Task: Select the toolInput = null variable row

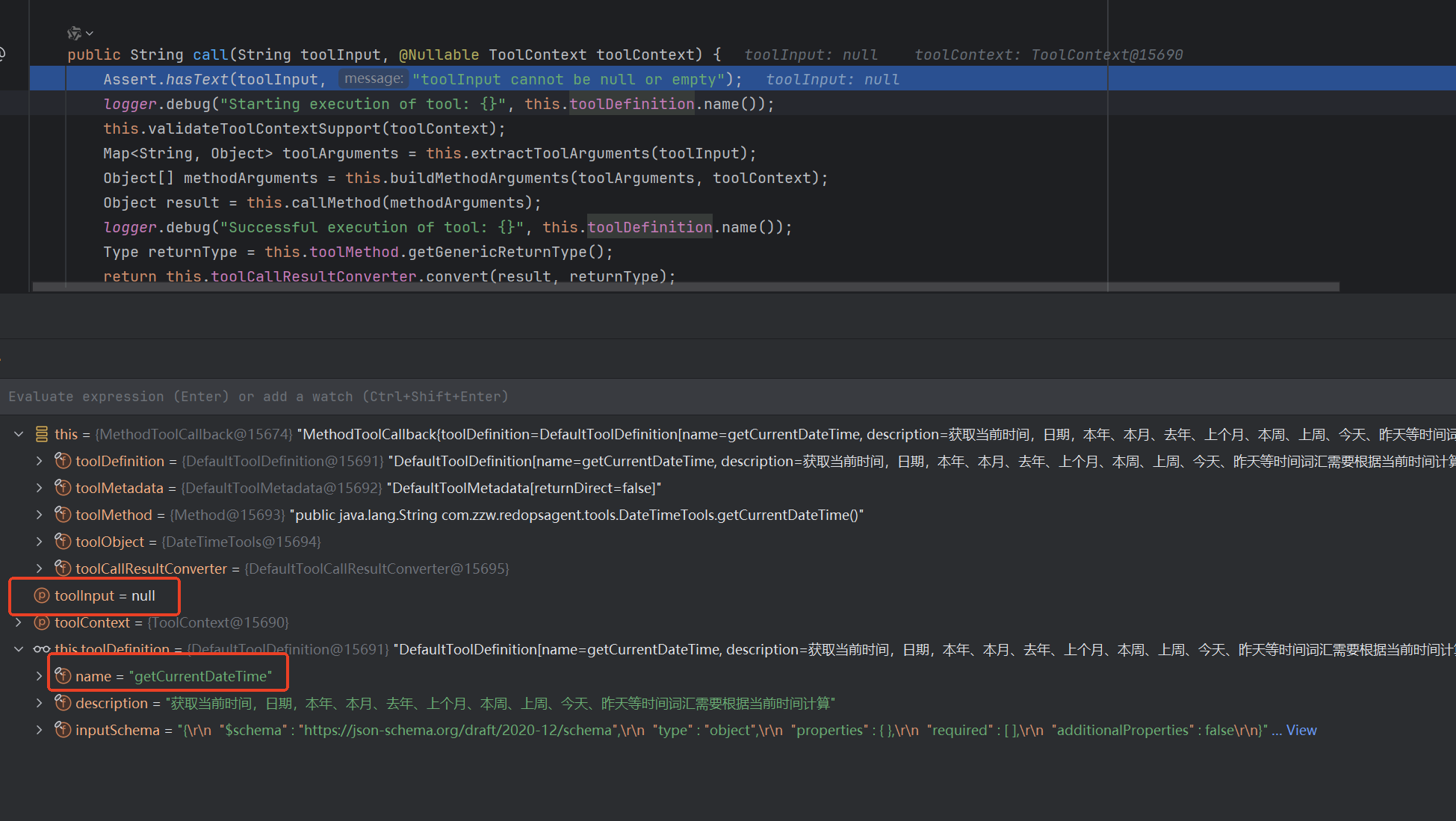Action: pos(728,595)
